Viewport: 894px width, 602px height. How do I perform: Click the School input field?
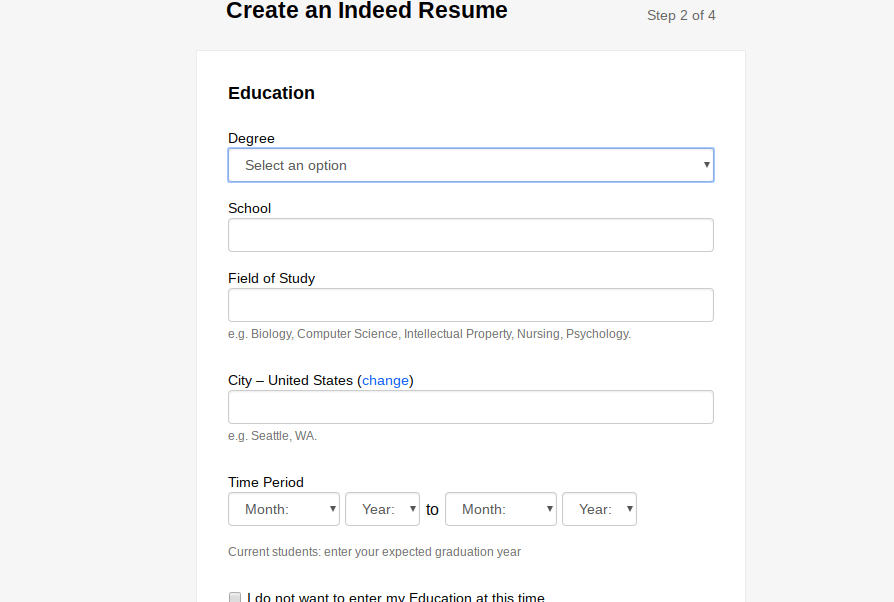[x=471, y=235]
